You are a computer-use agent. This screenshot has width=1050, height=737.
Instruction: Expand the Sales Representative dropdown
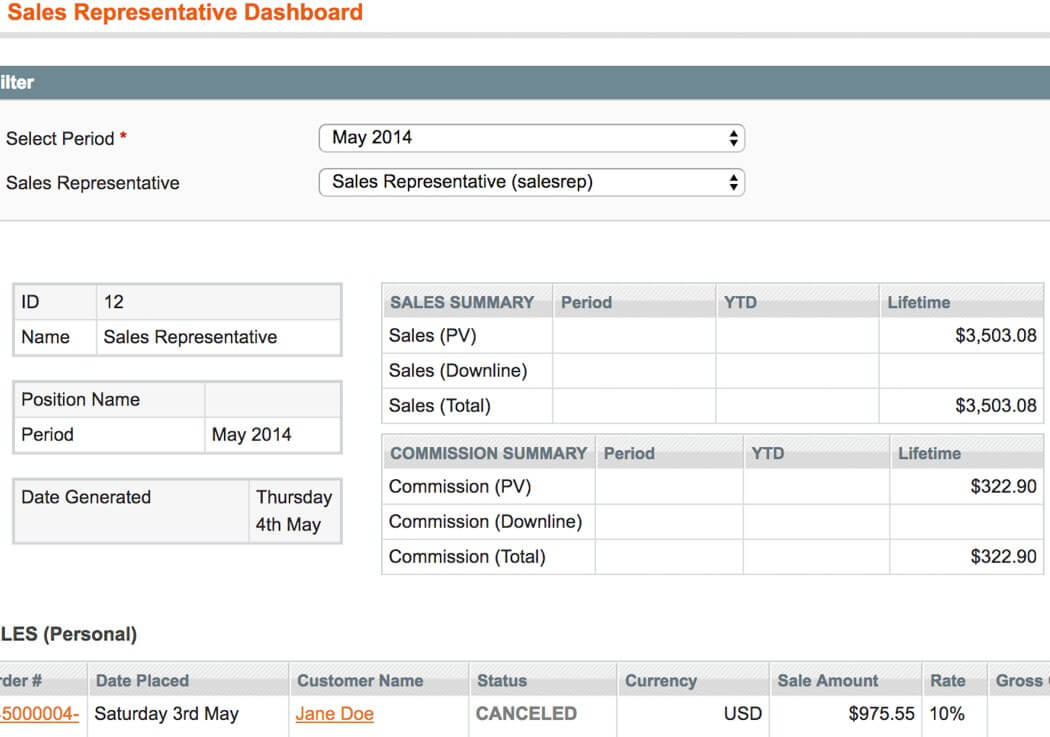click(531, 182)
